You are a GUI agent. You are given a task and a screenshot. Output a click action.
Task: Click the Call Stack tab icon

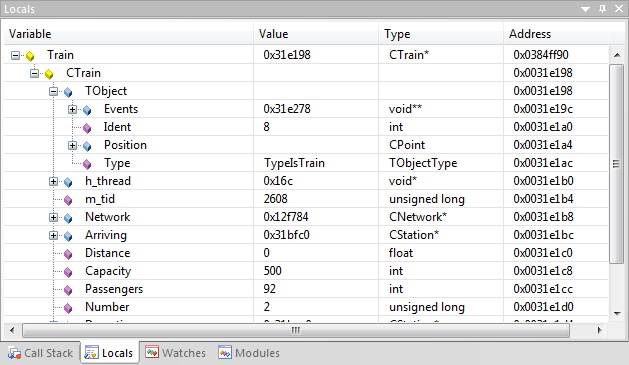pos(14,353)
